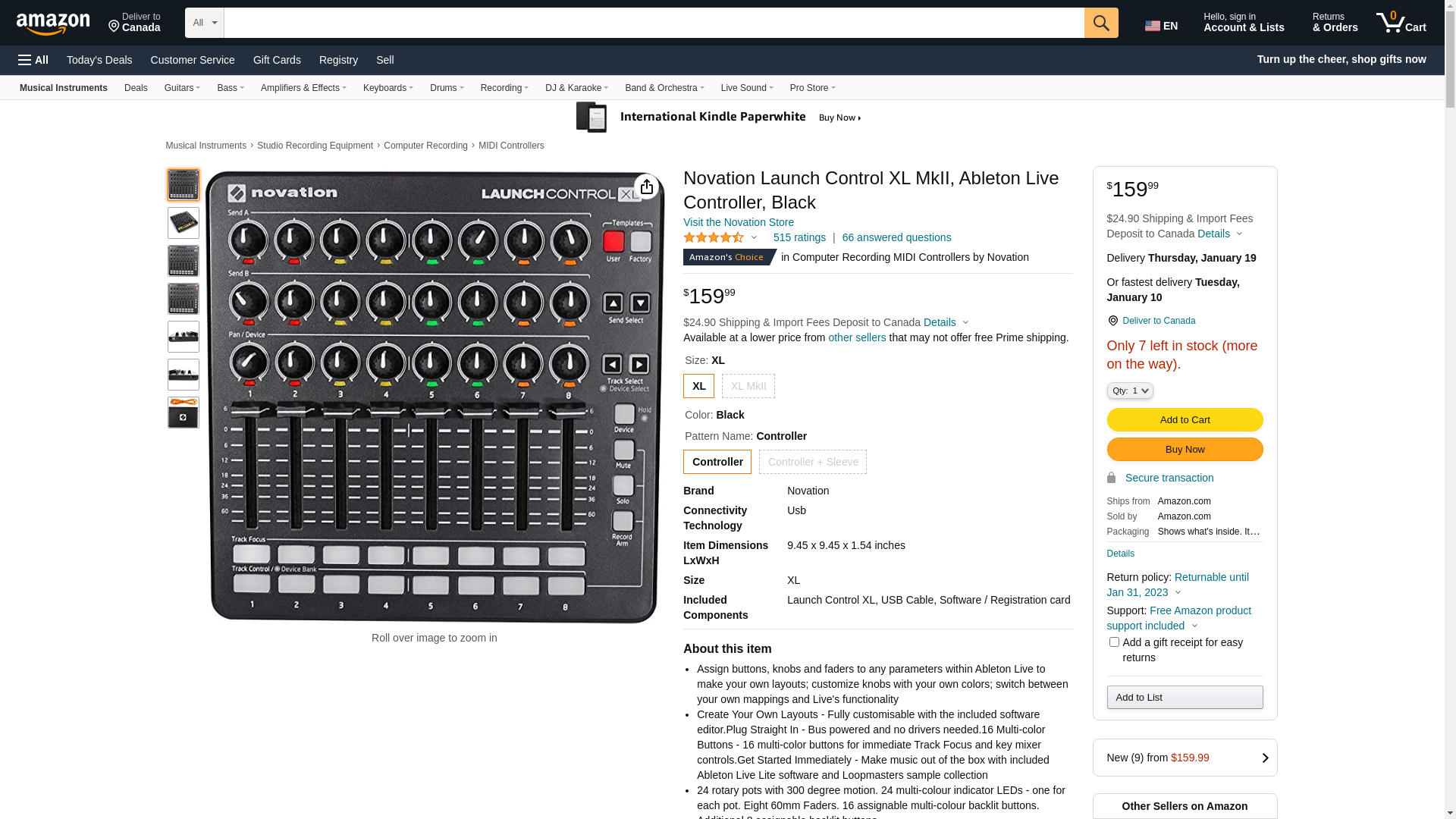Click the Add to Cart button
This screenshot has height=819, width=1456.
[x=1185, y=420]
